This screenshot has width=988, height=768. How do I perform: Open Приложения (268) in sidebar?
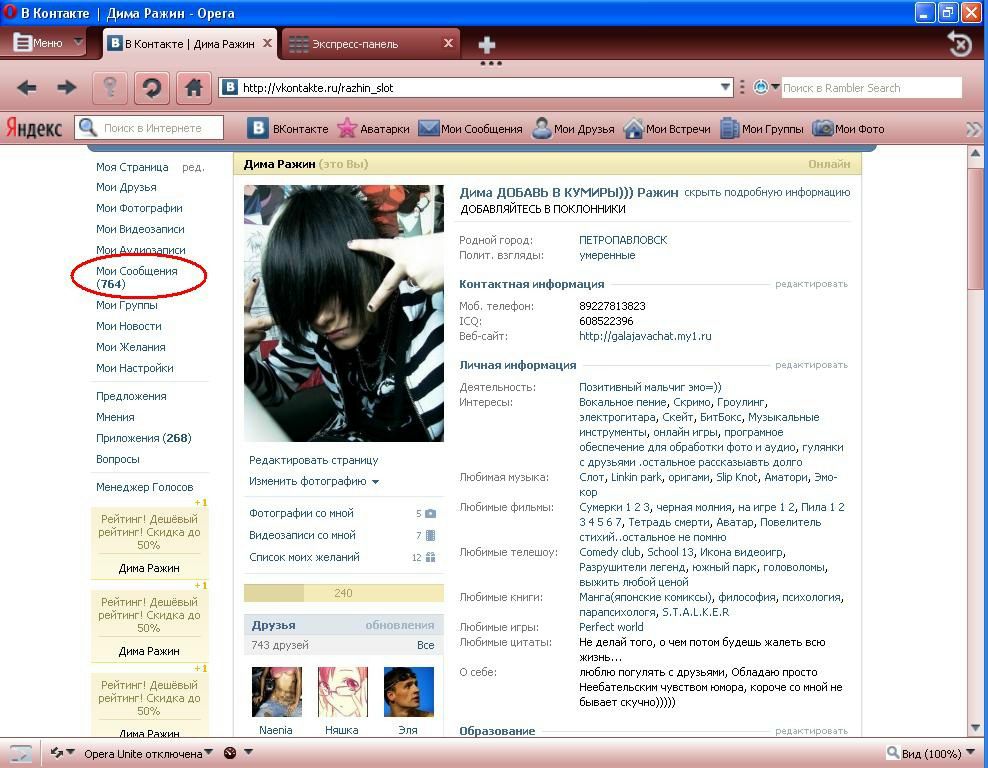click(144, 438)
